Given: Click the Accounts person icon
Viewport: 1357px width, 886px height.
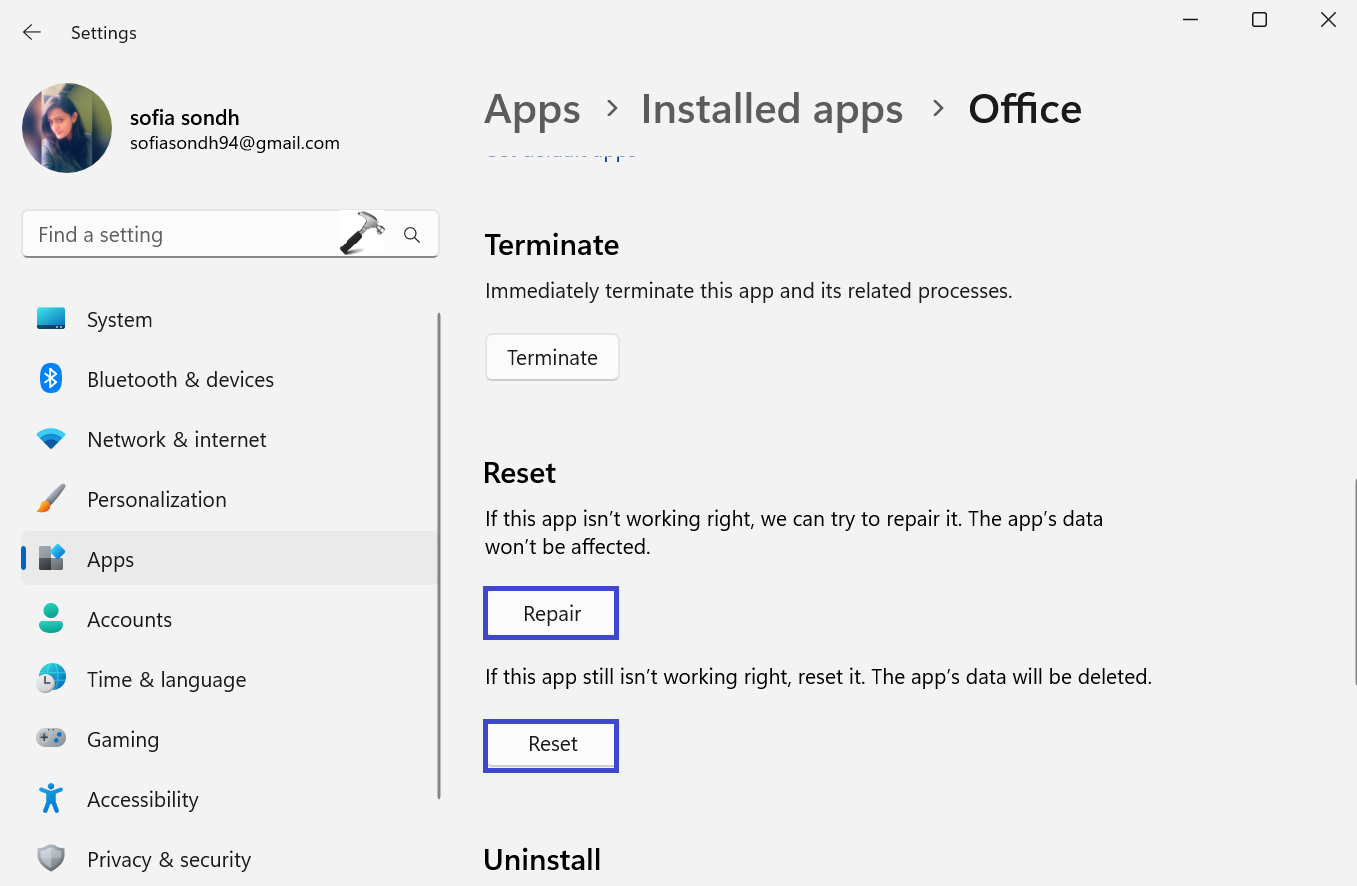Looking at the screenshot, I should pyautogui.click(x=51, y=619).
